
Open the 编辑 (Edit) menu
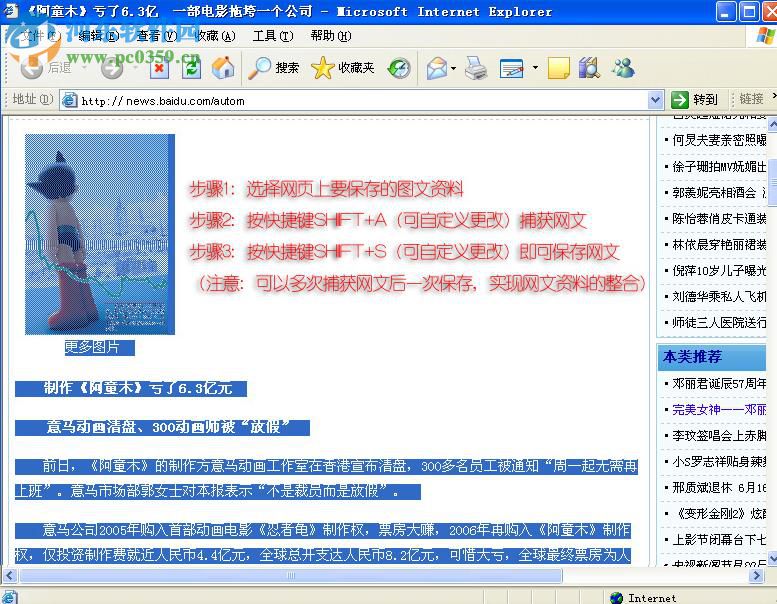[x=99, y=36]
